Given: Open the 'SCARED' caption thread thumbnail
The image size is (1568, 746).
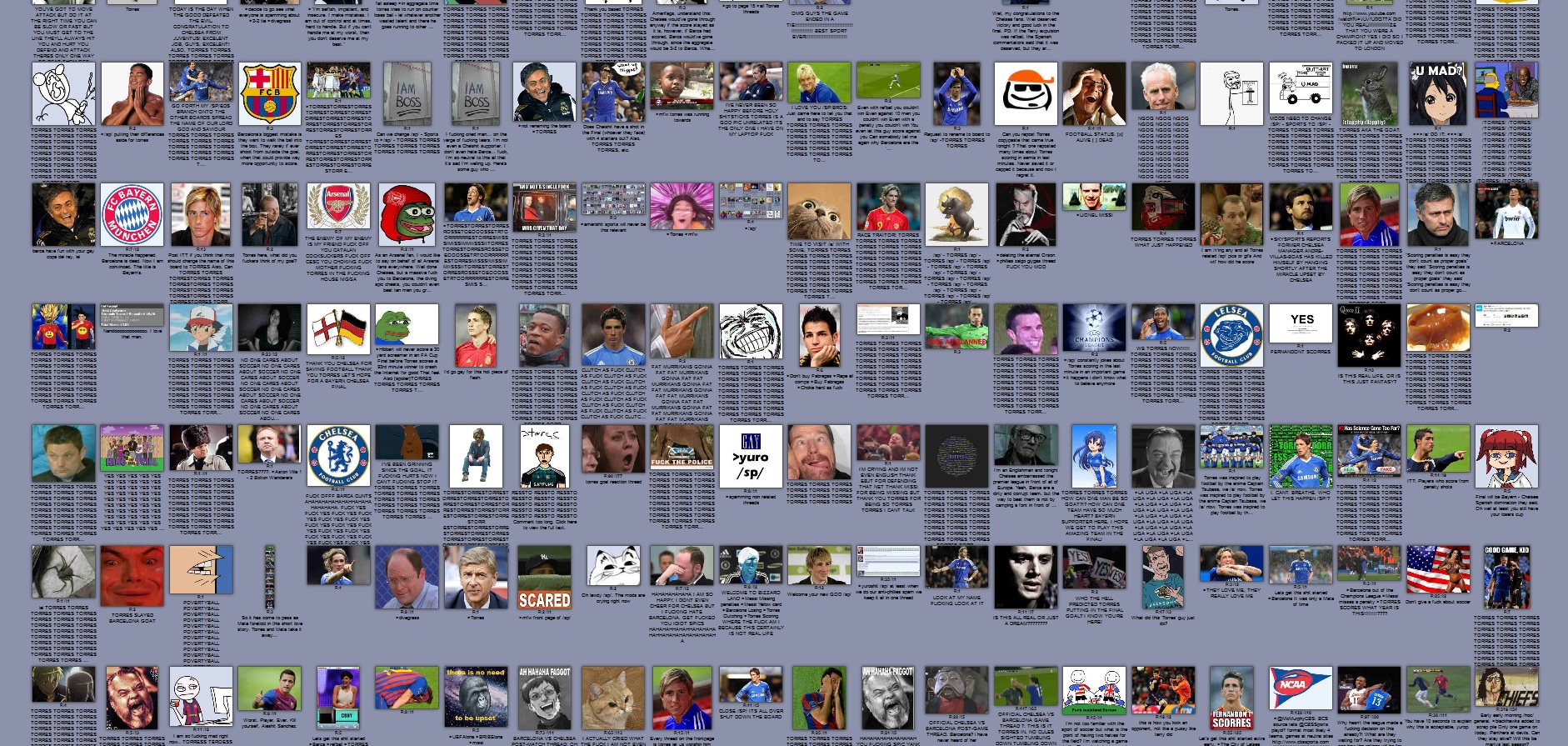Looking at the screenshot, I should pos(544,577).
